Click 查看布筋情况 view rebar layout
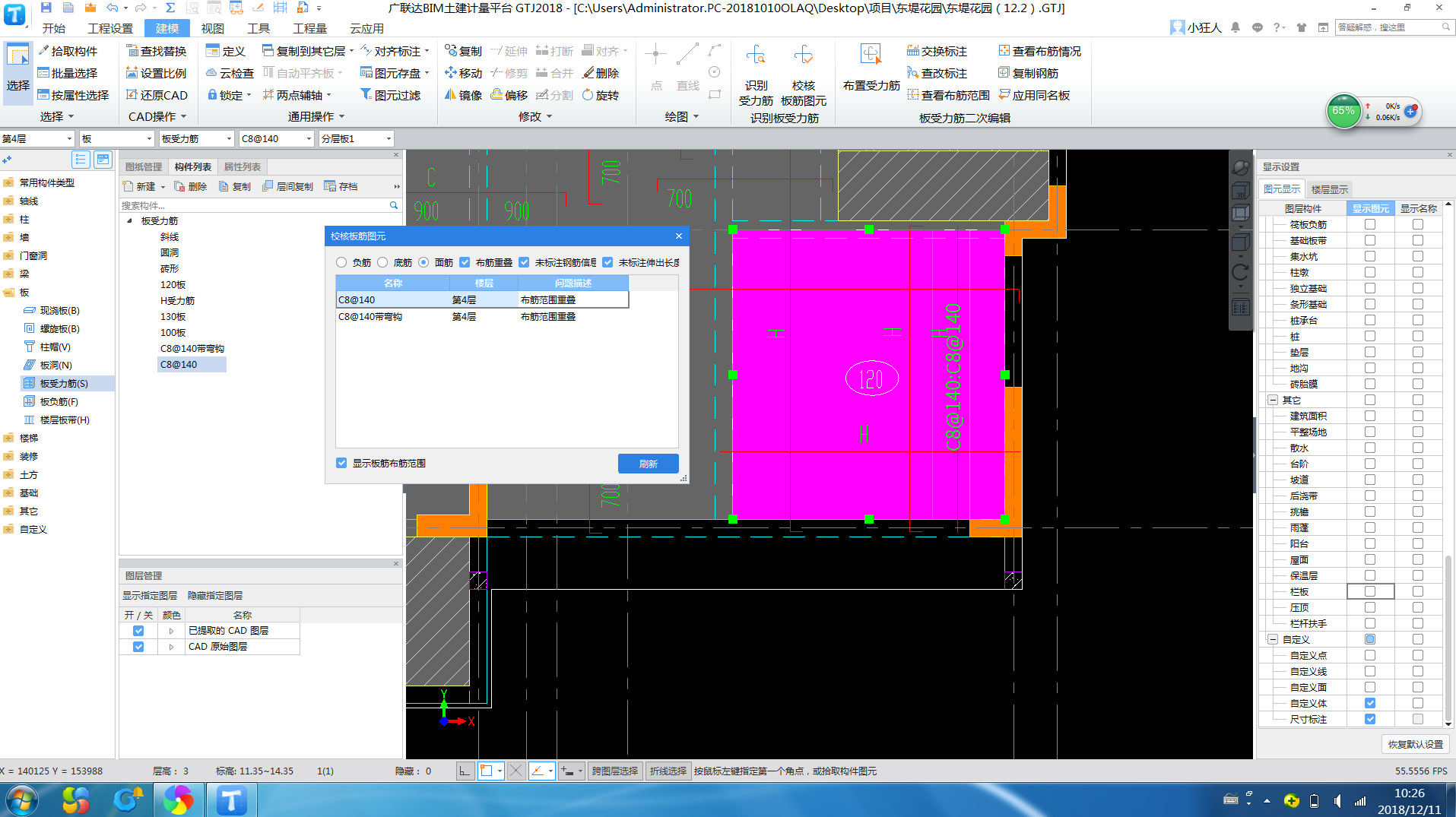The height and width of the screenshot is (817, 1456). click(x=1039, y=51)
